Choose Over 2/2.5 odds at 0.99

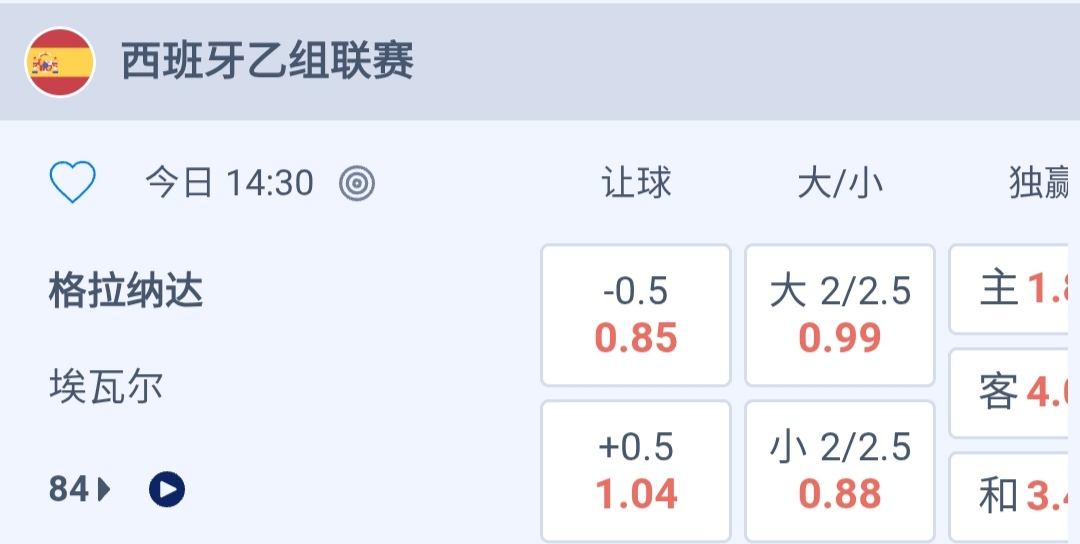tap(840, 315)
